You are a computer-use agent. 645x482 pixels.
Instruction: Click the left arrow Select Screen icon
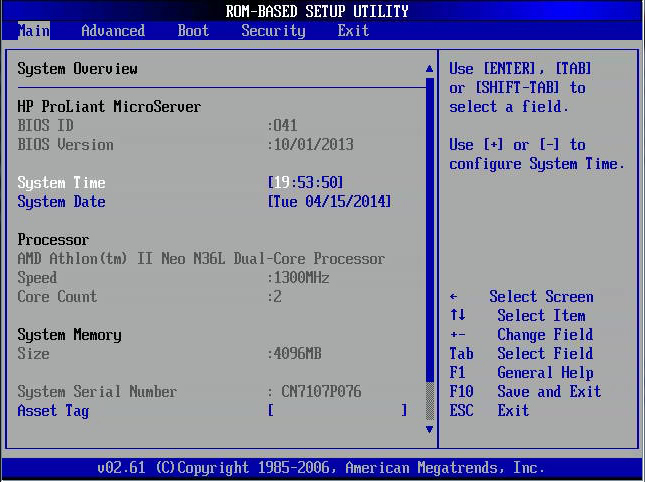coord(453,297)
